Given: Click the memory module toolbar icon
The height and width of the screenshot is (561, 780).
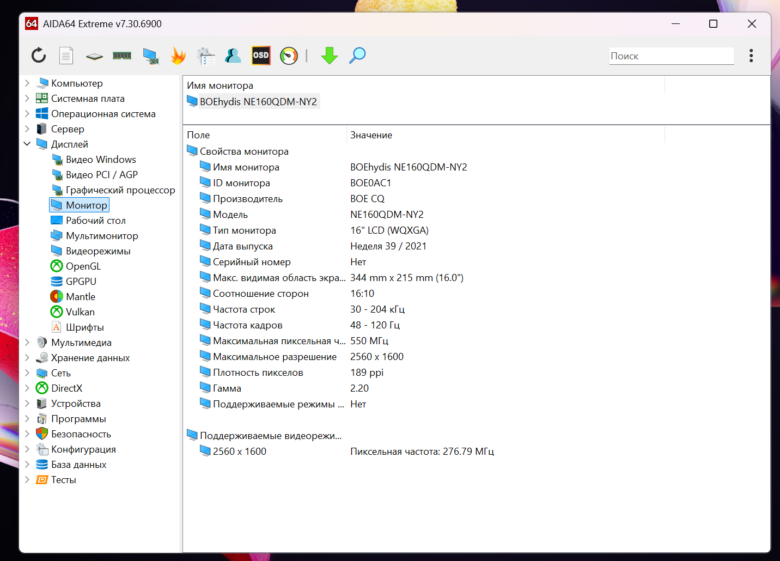Looking at the screenshot, I should point(122,56).
